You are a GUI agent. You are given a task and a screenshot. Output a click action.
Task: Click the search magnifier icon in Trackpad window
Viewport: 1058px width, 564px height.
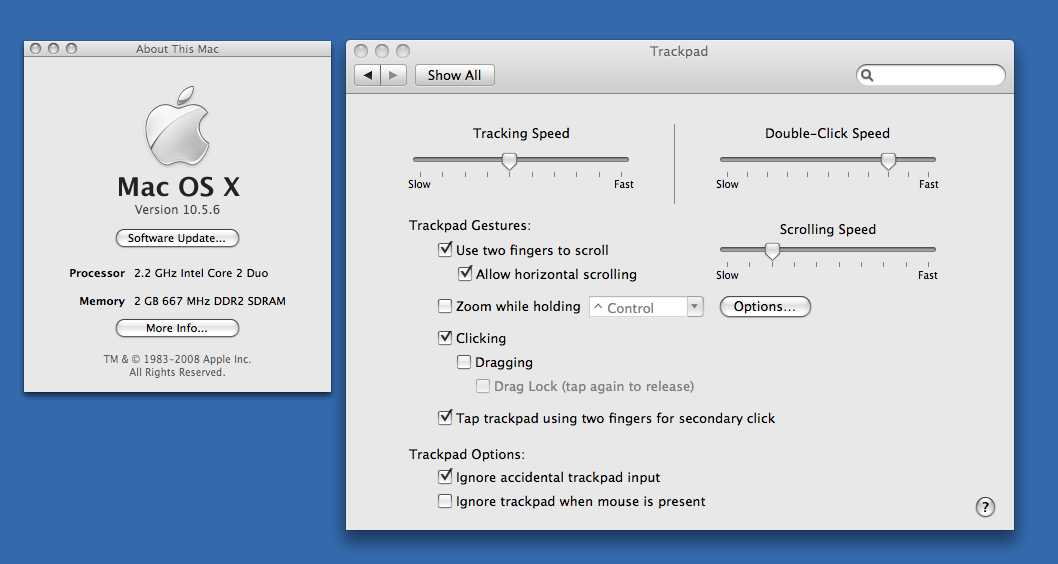[x=868, y=75]
